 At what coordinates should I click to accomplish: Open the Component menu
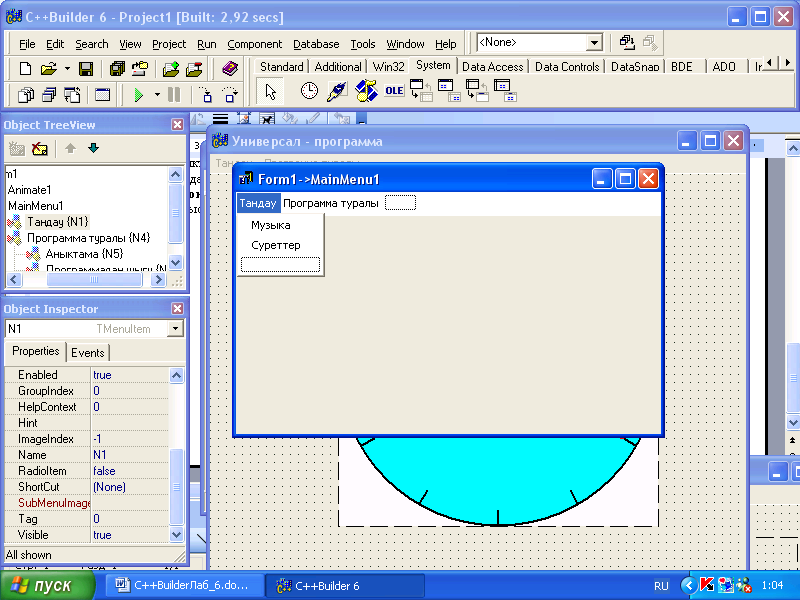(254, 44)
